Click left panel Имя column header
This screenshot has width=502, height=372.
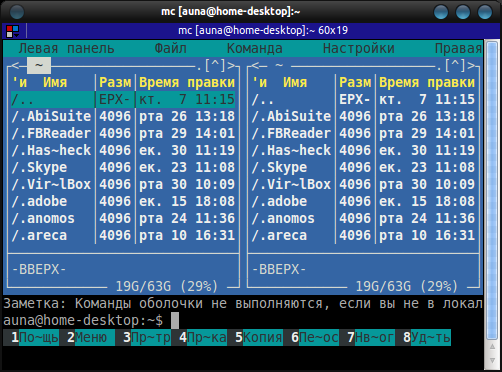(x=55, y=82)
